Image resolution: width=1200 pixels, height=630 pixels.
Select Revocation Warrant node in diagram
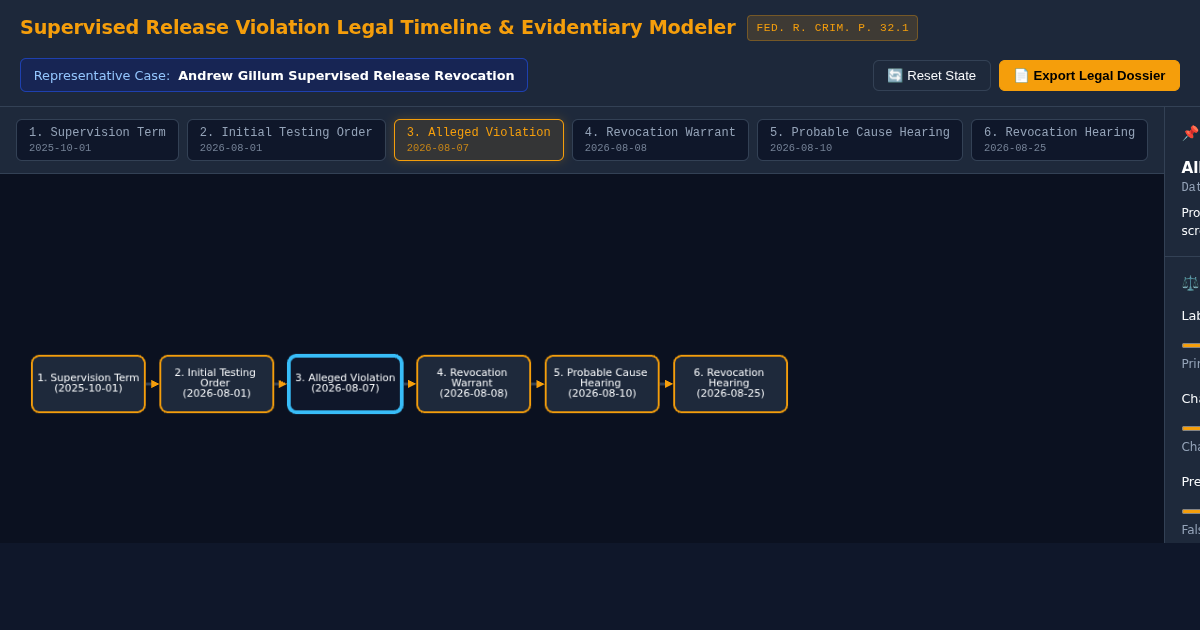(x=473, y=384)
